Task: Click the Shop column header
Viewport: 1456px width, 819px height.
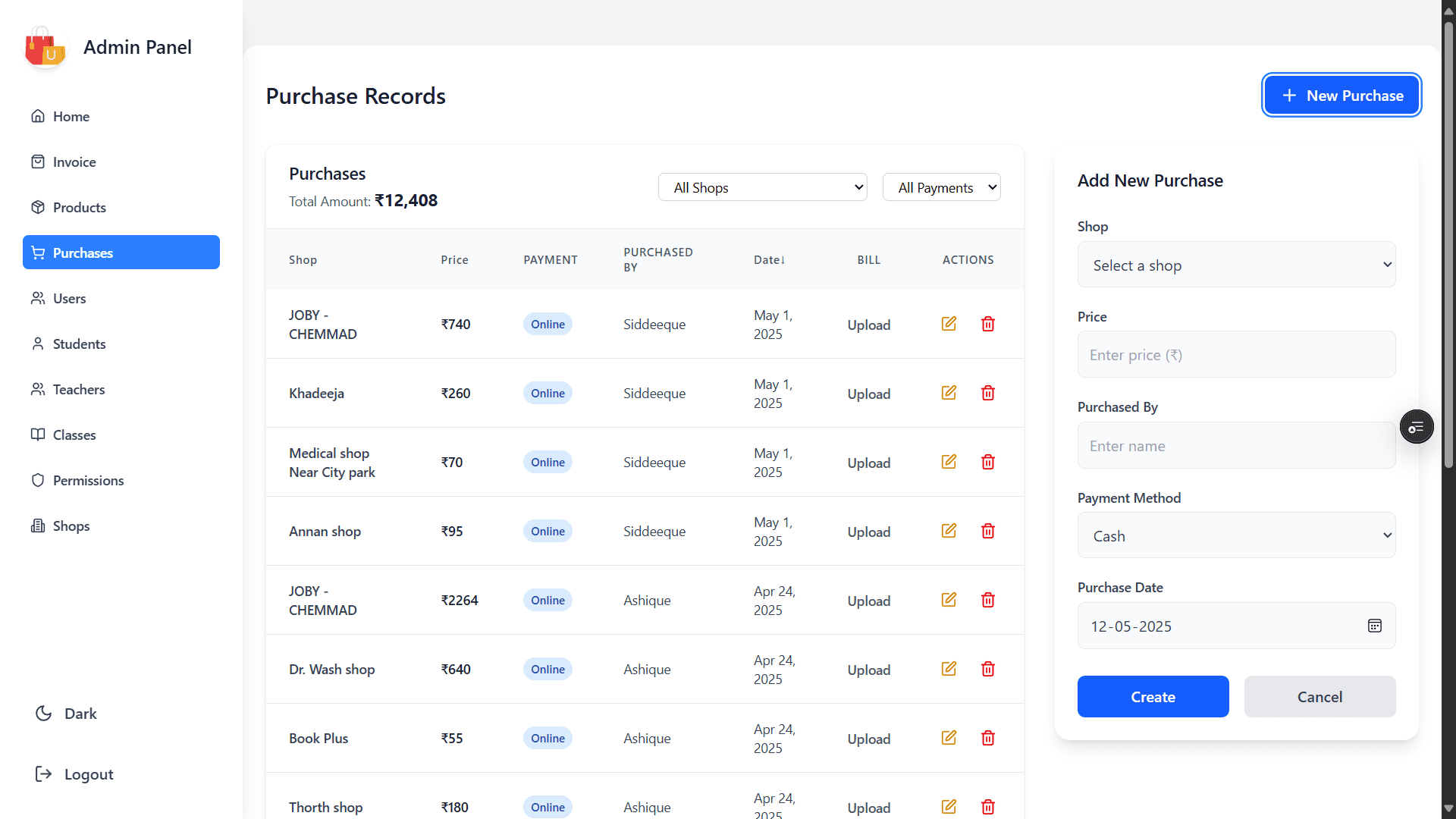Action: point(303,260)
